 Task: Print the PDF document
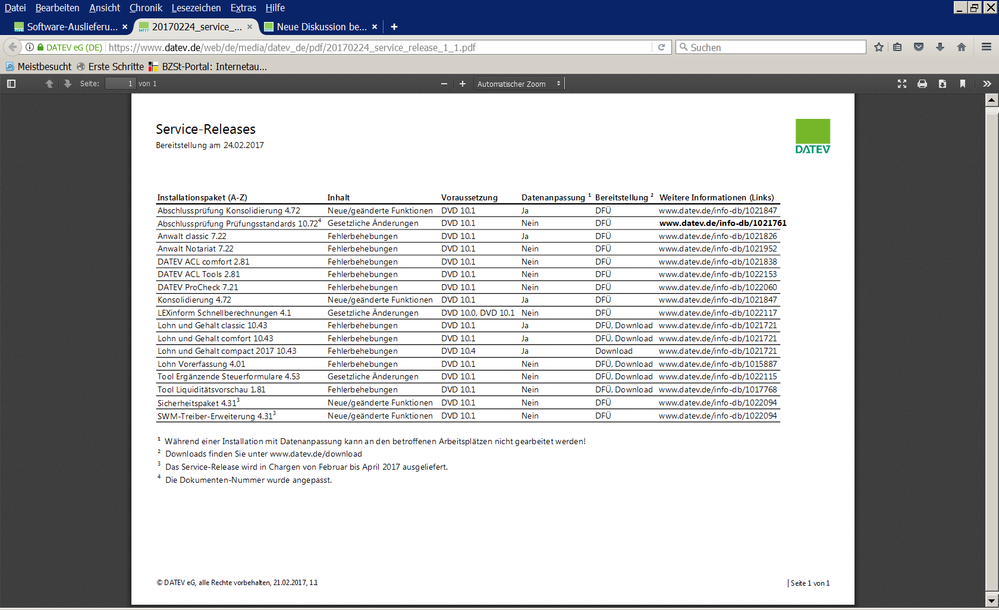pos(922,84)
